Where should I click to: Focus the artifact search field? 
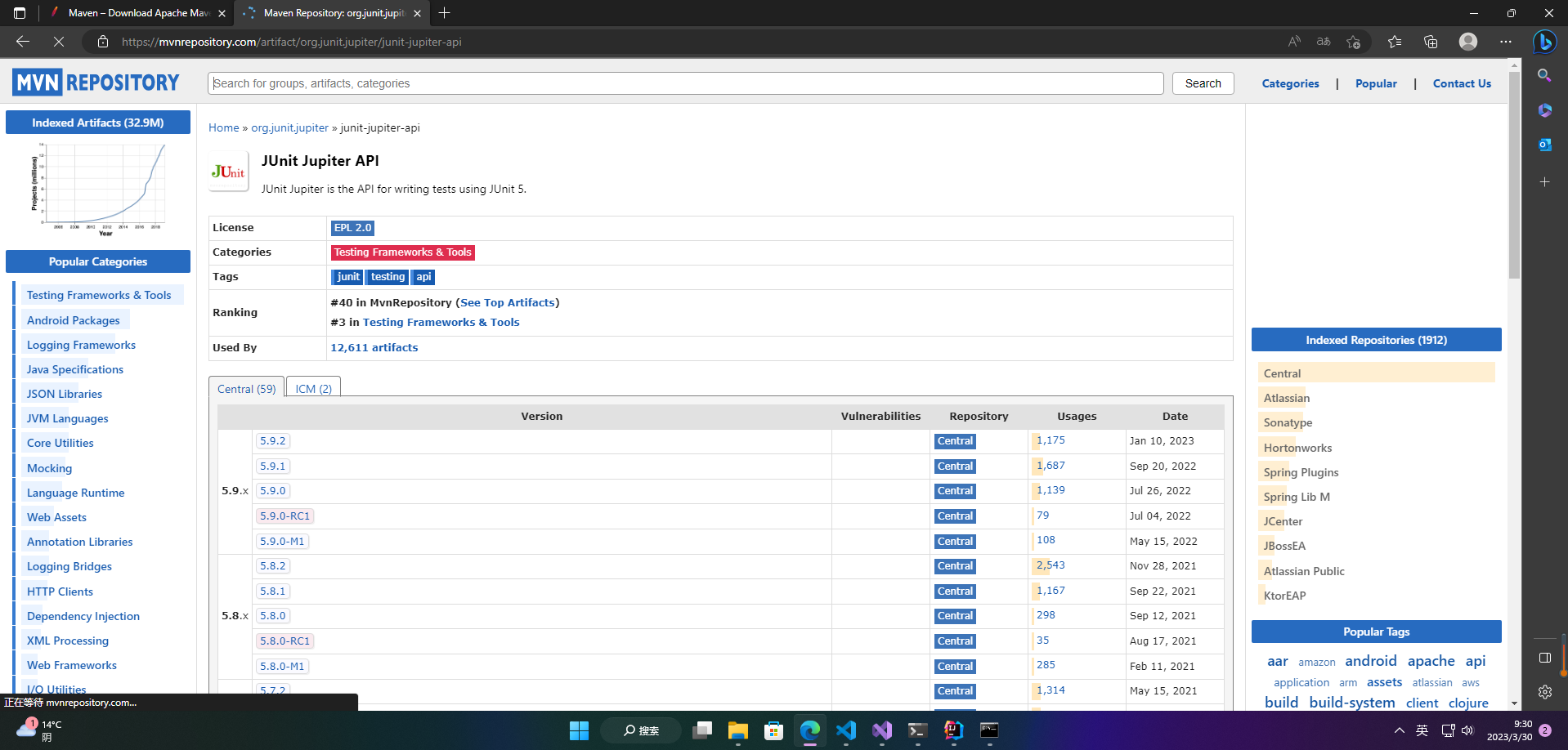686,83
